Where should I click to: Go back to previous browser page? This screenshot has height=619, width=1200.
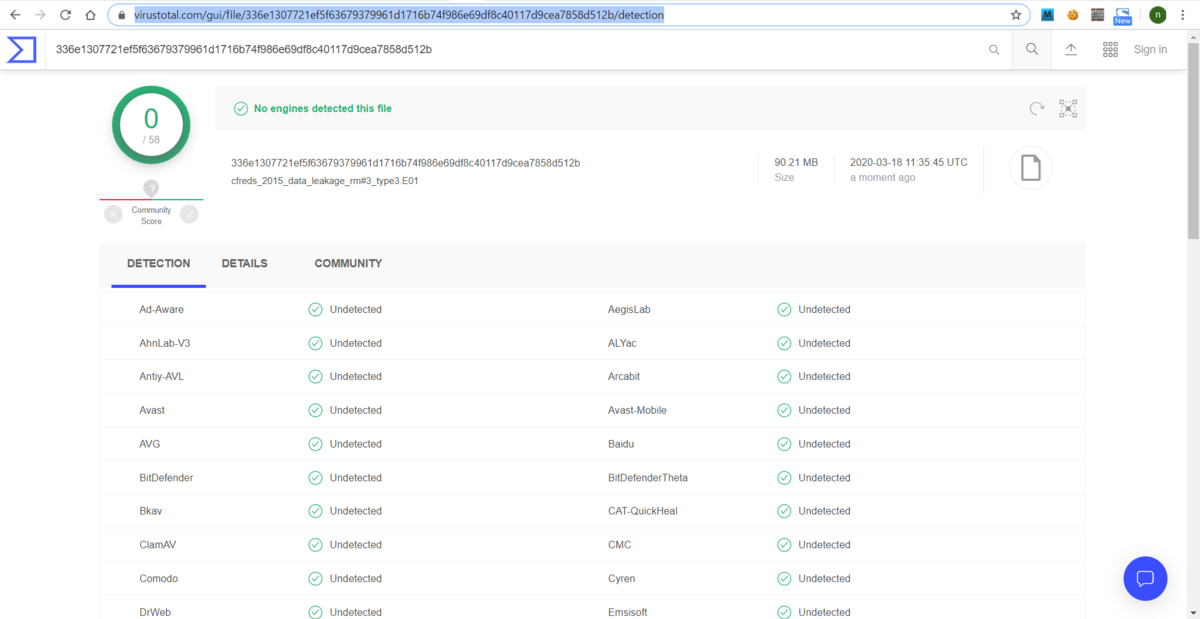[x=15, y=15]
